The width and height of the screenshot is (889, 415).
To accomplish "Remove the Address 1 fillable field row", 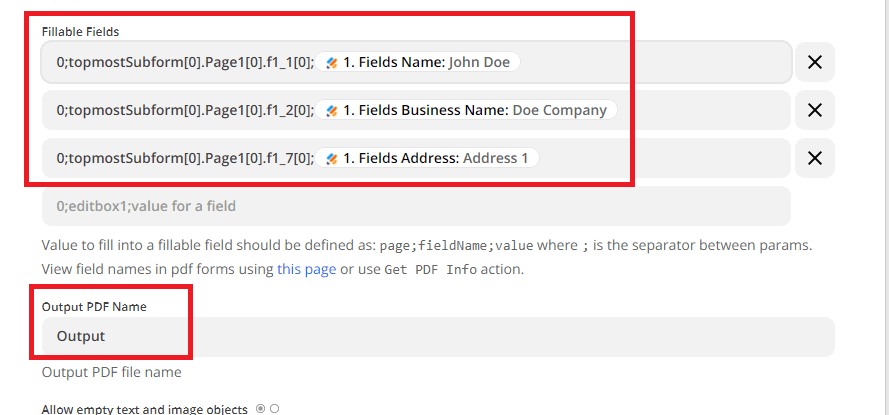I will click(x=814, y=158).
